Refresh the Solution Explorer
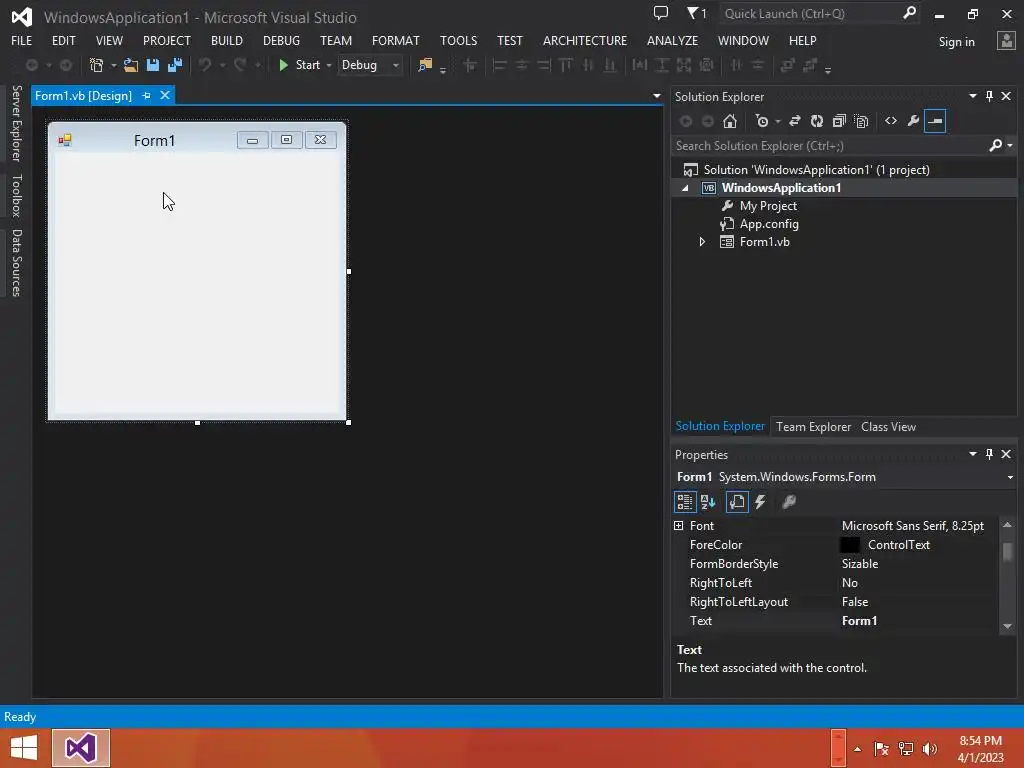The image size is (1024, 768). coord(817,121)
